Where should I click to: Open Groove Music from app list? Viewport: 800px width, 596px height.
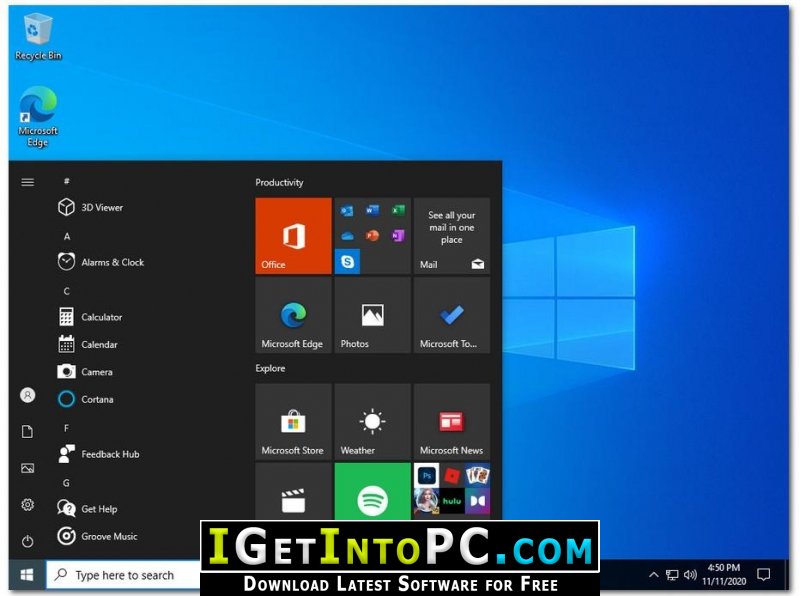[109, 536]
